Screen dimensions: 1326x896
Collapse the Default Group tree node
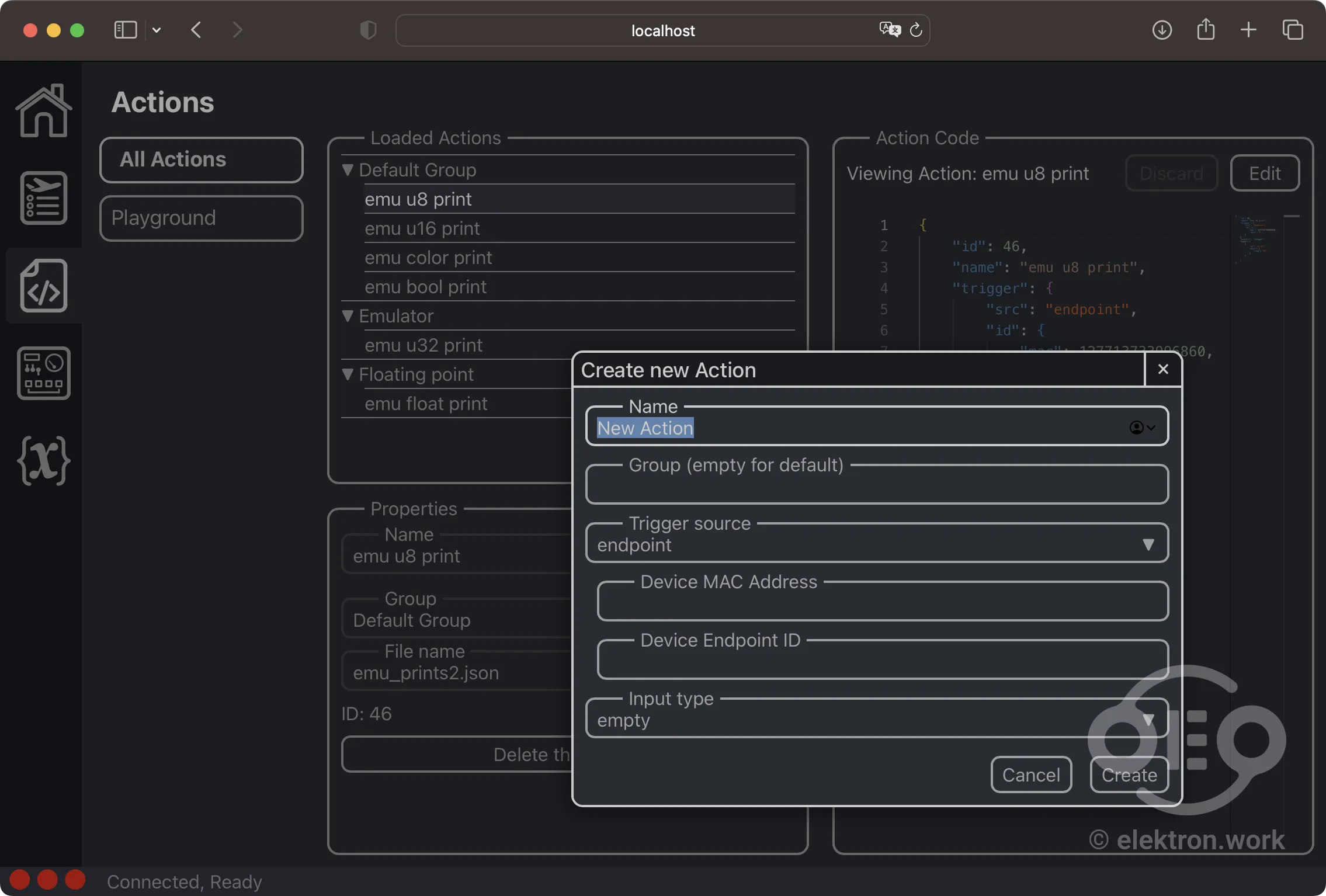(x=348, y=170)
